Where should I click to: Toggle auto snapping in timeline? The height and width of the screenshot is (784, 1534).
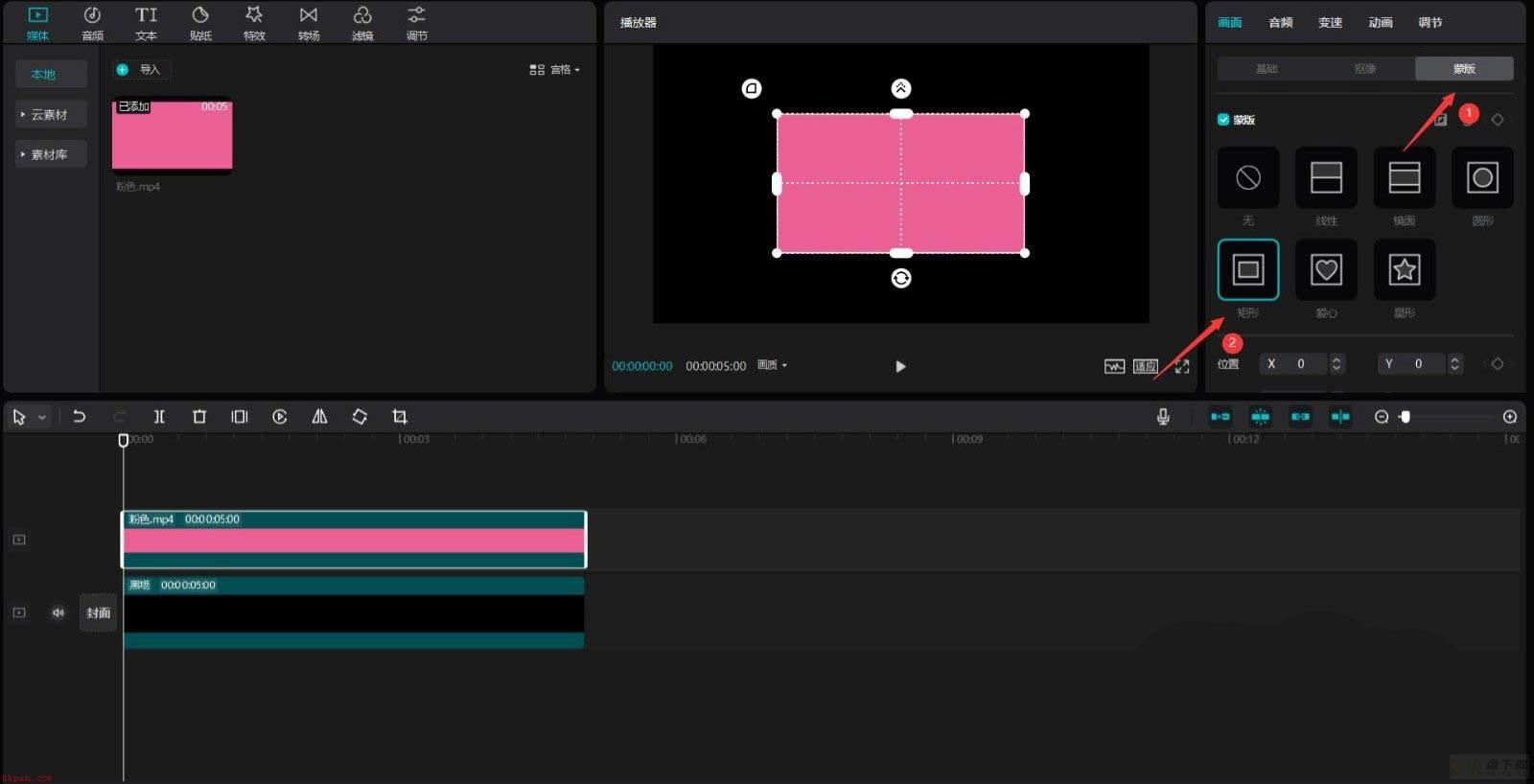(1260, 416)
